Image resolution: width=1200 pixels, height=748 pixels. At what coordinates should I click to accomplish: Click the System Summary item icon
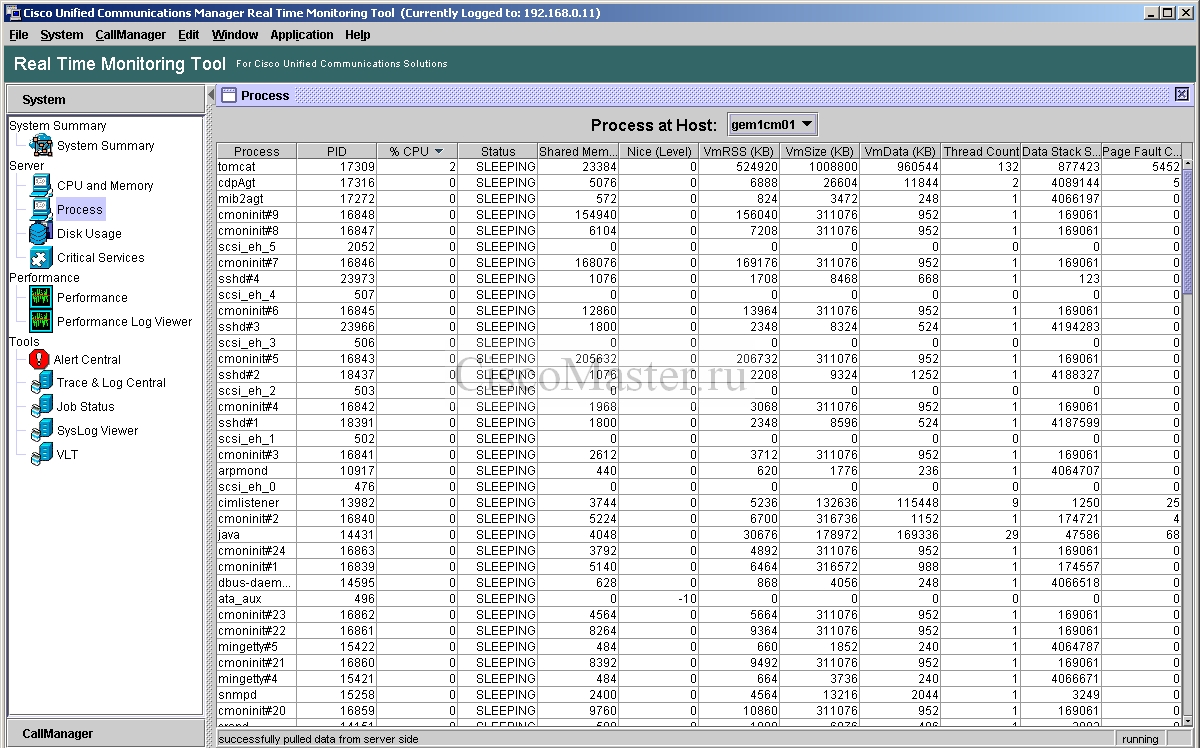click(41, 145)
